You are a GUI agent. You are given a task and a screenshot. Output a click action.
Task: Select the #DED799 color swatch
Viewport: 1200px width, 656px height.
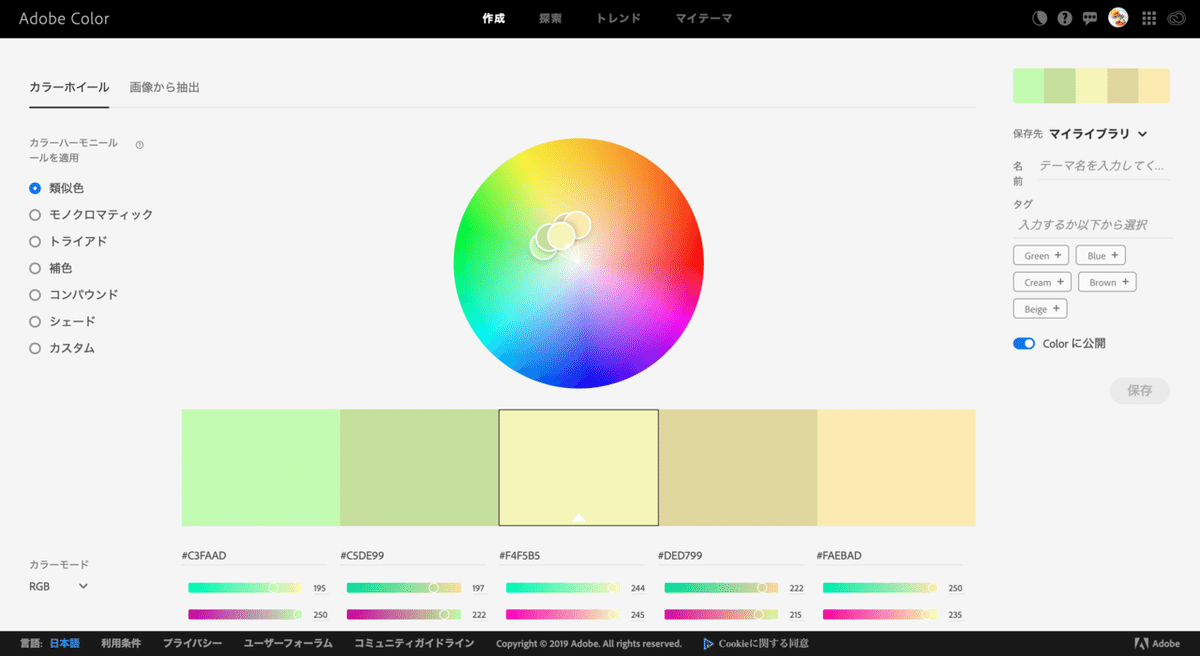point(738,468)
